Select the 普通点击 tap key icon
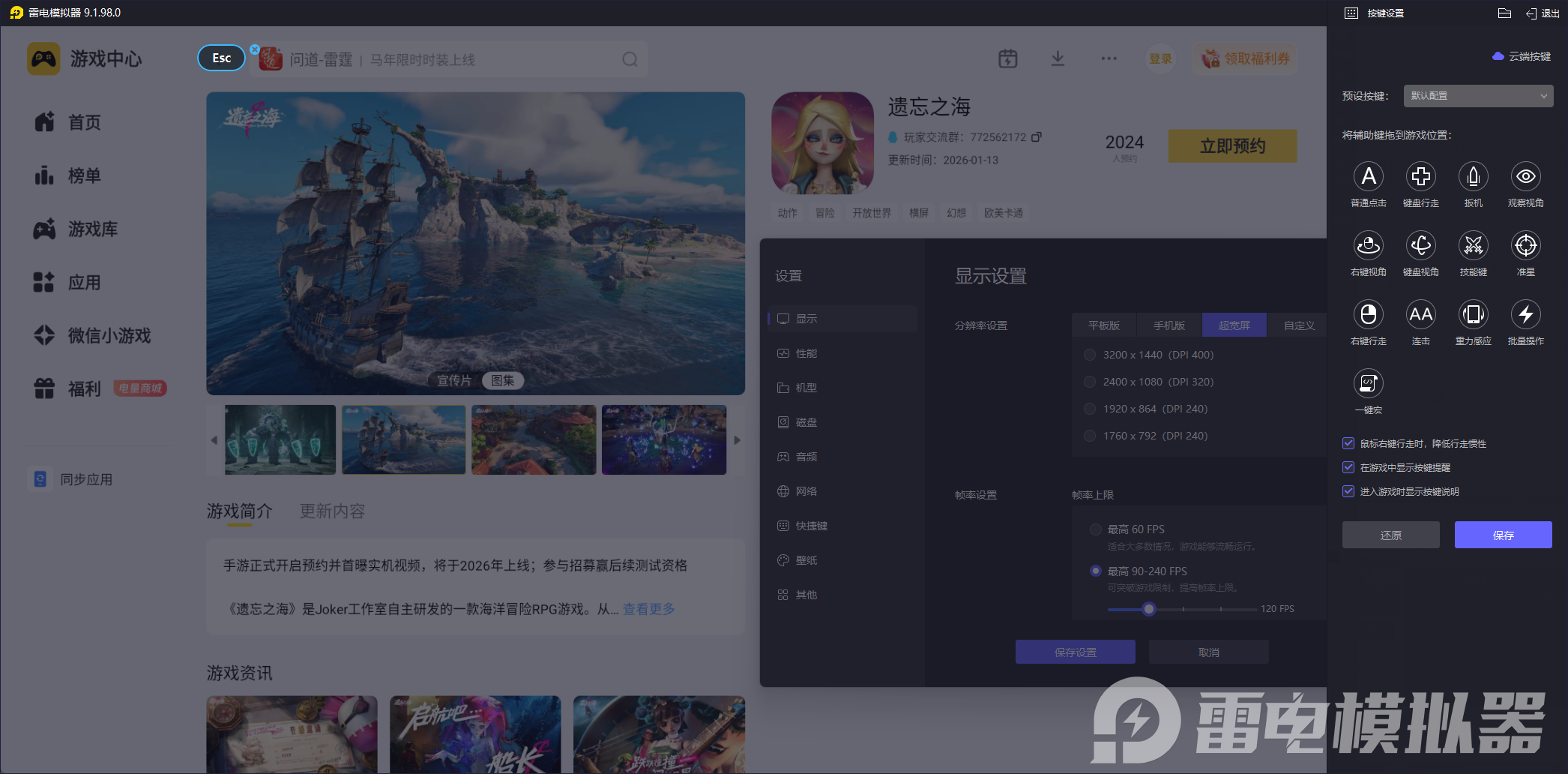Viewport: 1568px width, 774px height. [x=1369, y=176]
